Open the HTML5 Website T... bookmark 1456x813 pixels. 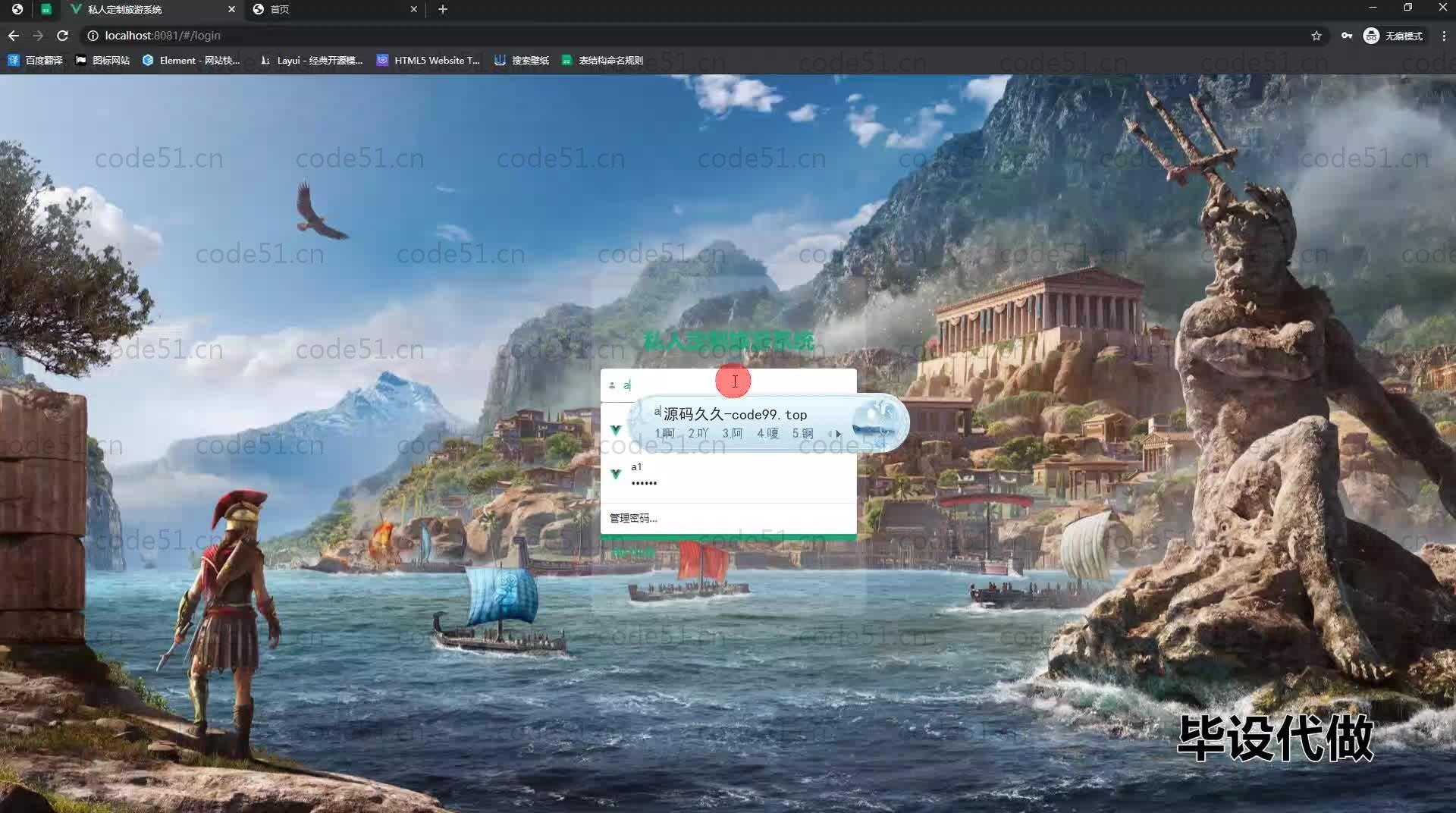(x=428, y=60)
